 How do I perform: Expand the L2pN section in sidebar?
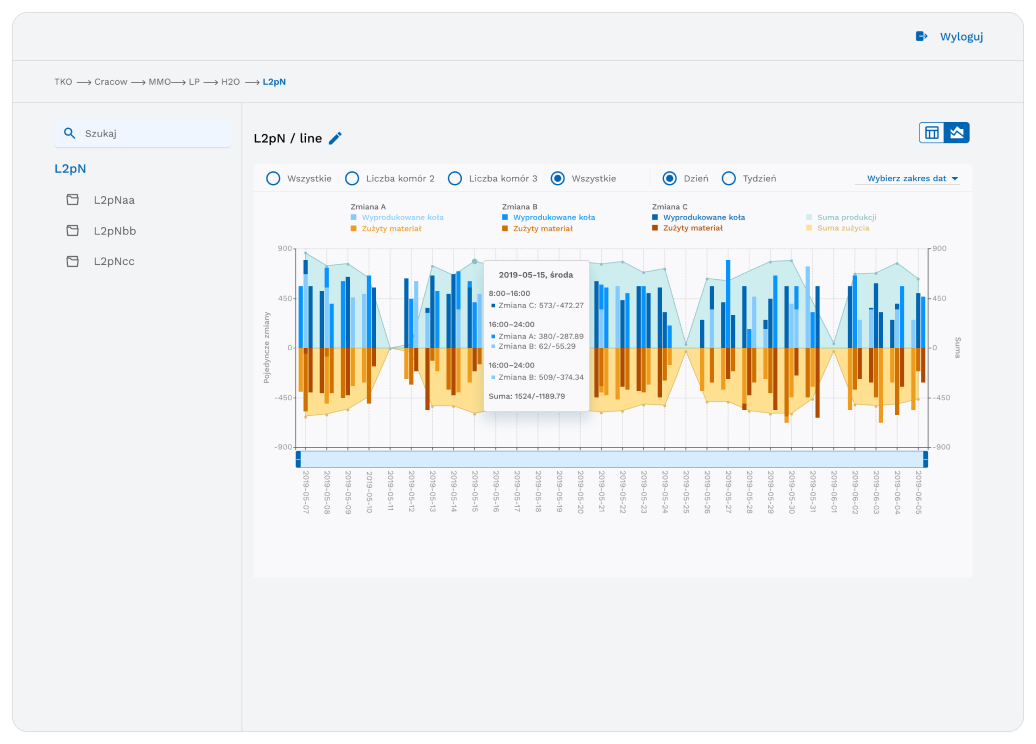(68, 168)
